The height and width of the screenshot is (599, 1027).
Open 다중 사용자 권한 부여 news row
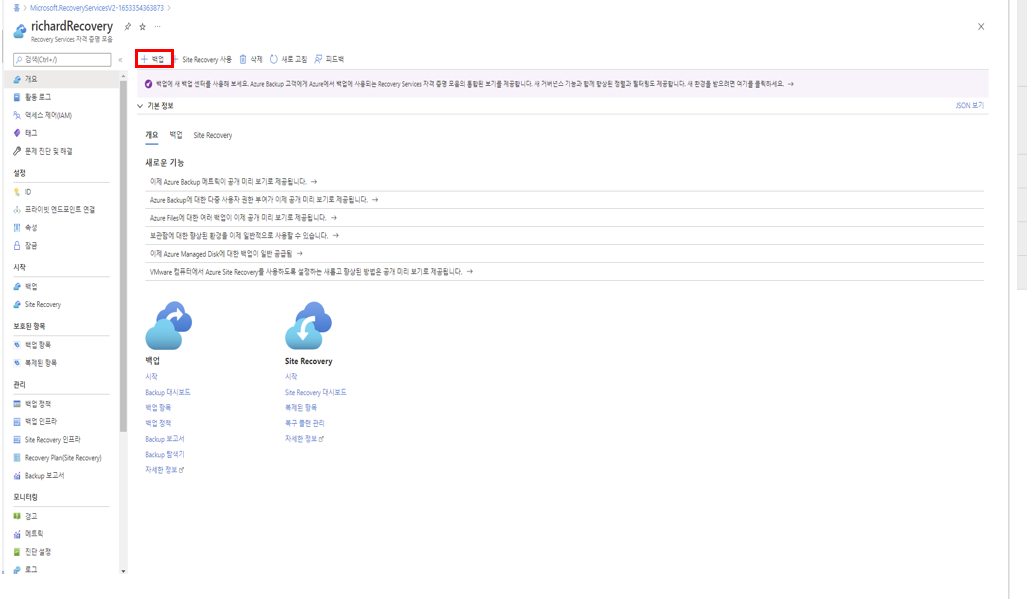pos(565,200)
